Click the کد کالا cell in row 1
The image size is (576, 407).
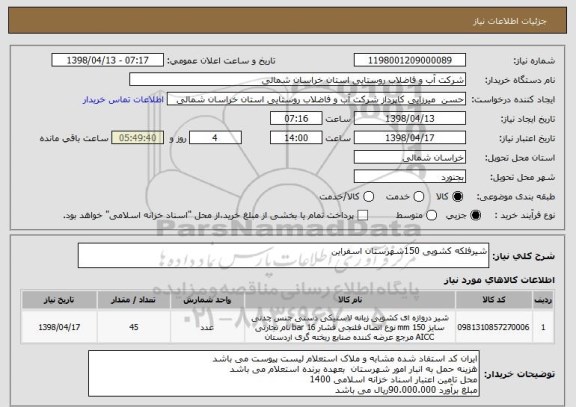click(493, 327)
